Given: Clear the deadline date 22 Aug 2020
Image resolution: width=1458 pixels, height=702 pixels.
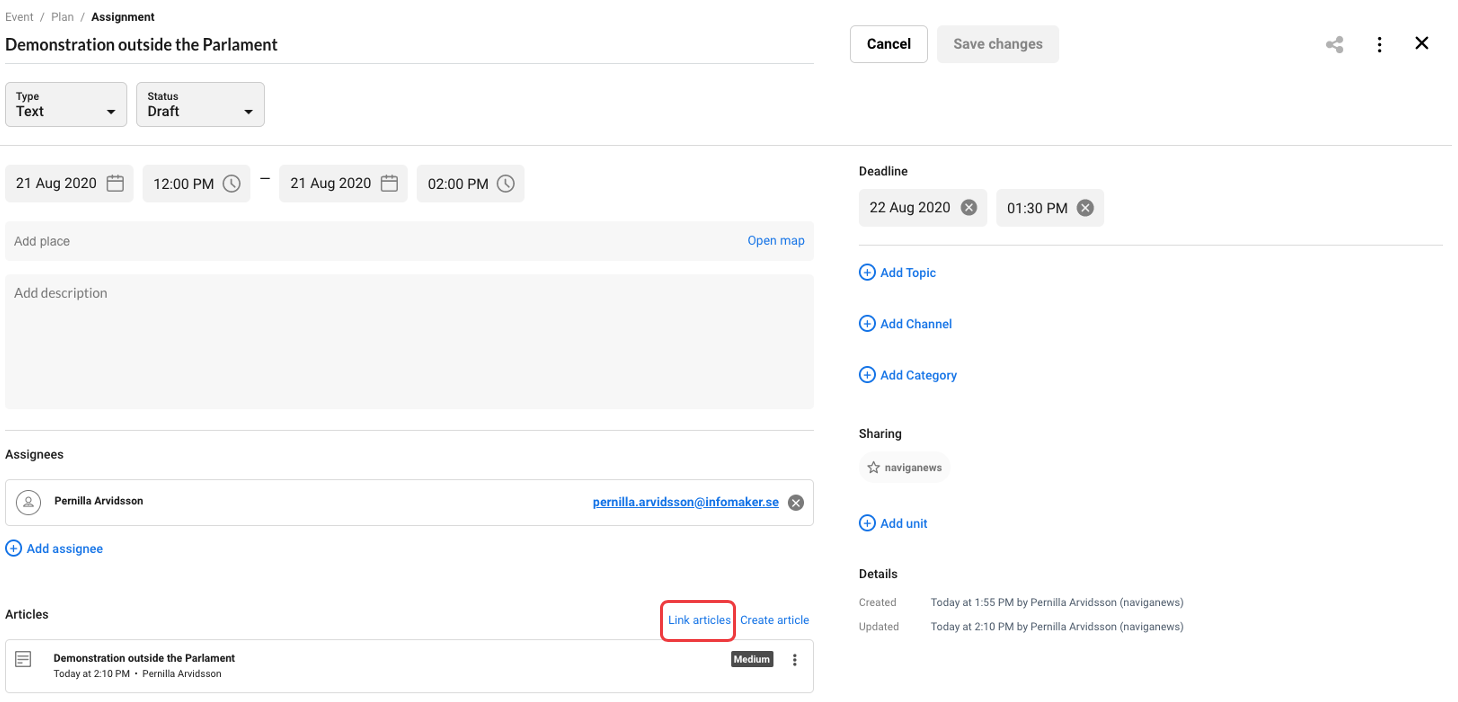Looking at the screenshot, I should pyautogui.click(x=968, y=208).
